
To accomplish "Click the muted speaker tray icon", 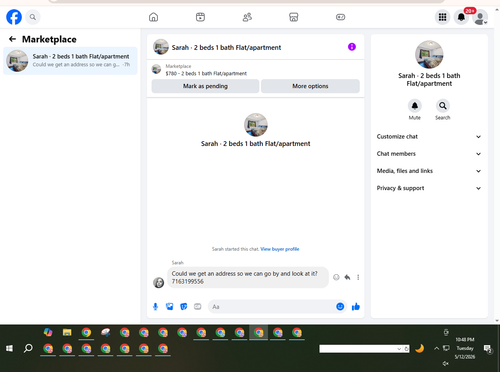I will coord(446,363).
